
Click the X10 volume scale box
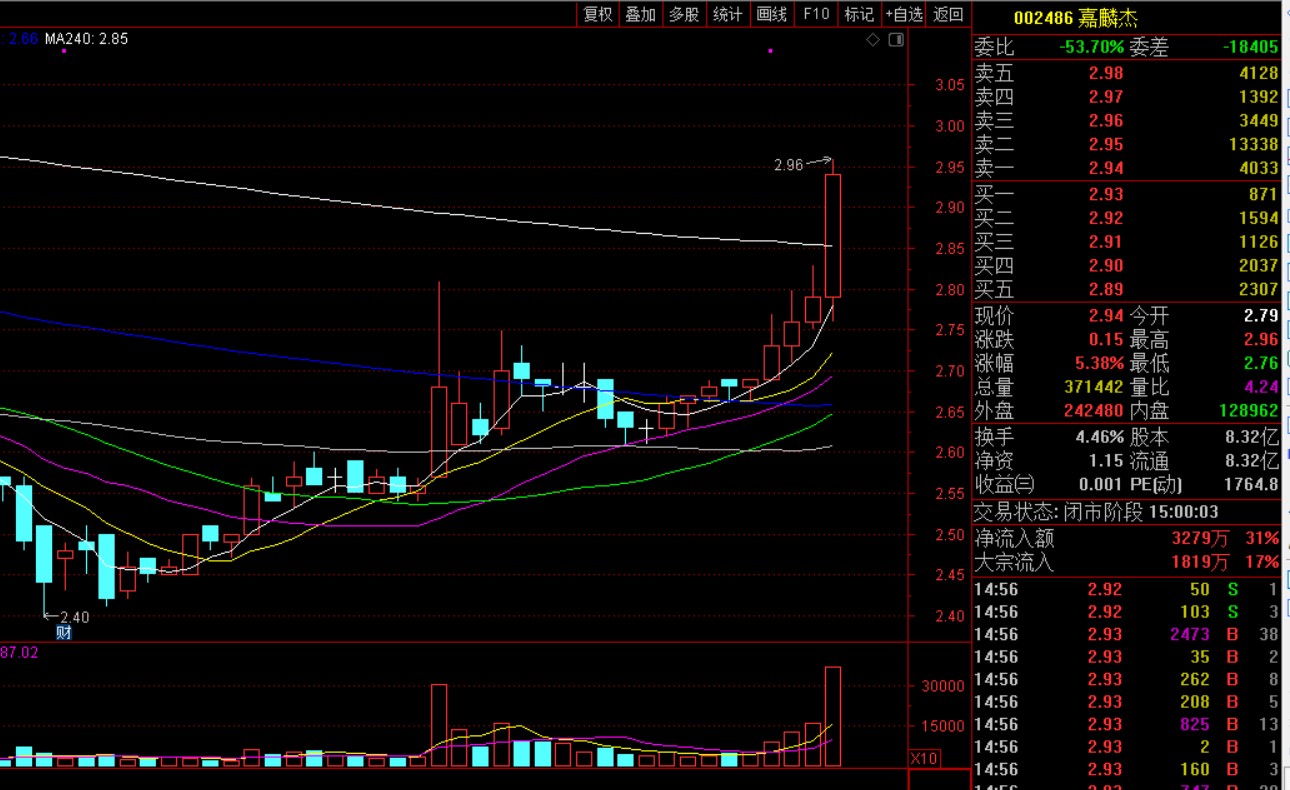coord(924,759)
